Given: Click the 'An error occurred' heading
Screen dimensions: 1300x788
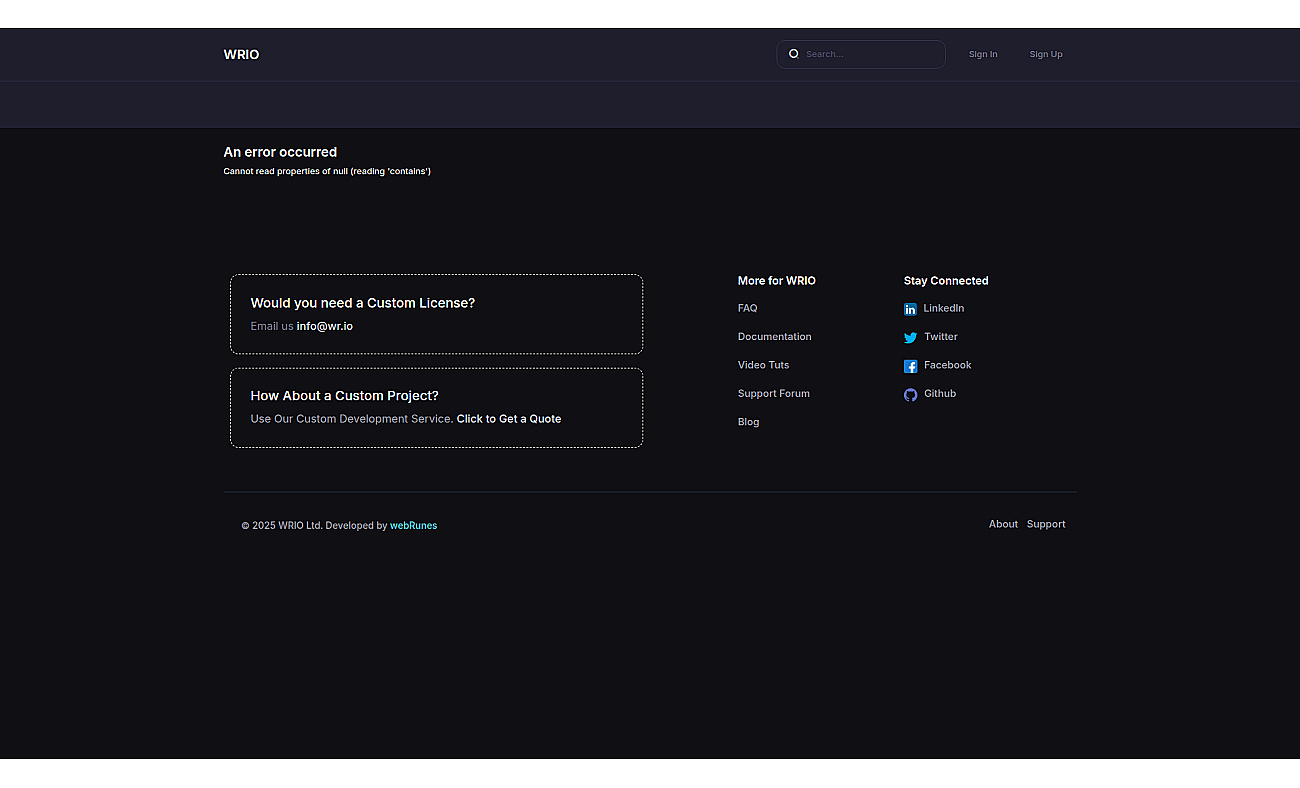Looking at the screenshot, I should (280, 152).
